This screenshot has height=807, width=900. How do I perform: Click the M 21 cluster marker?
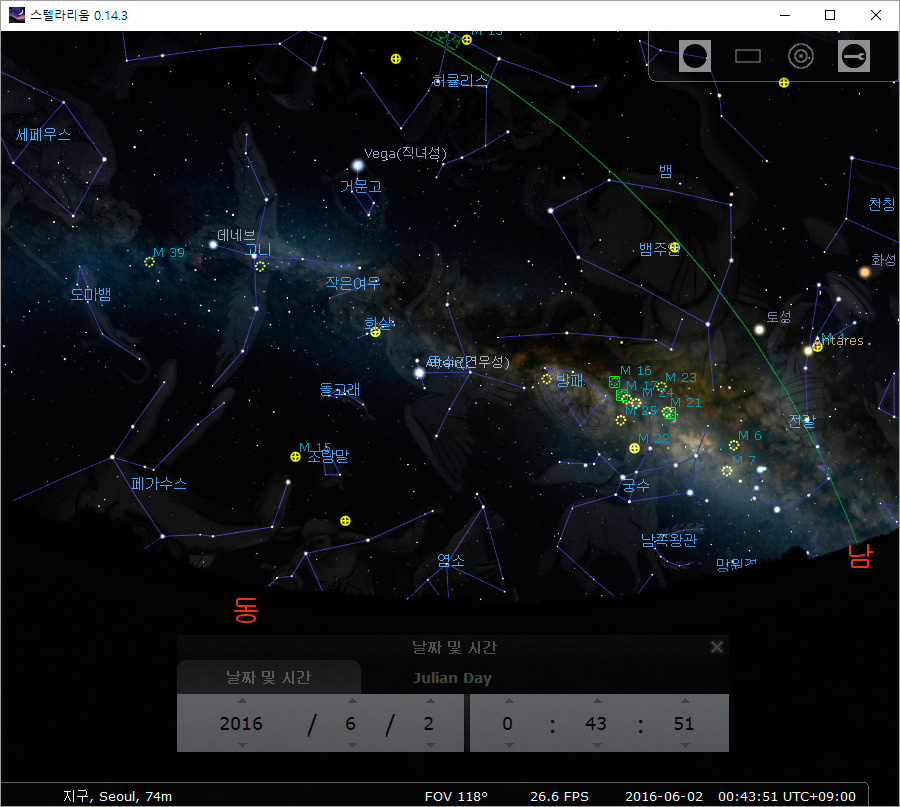pyautogui.click(x=669, y=413)
